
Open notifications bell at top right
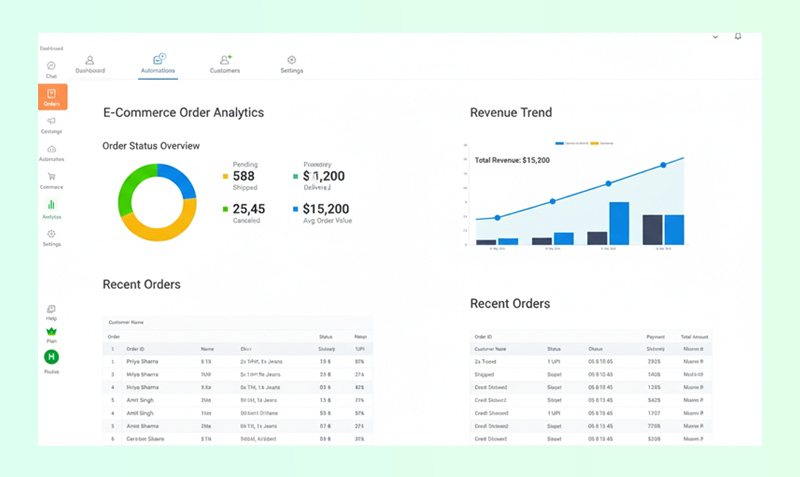[x=738, y=37]
